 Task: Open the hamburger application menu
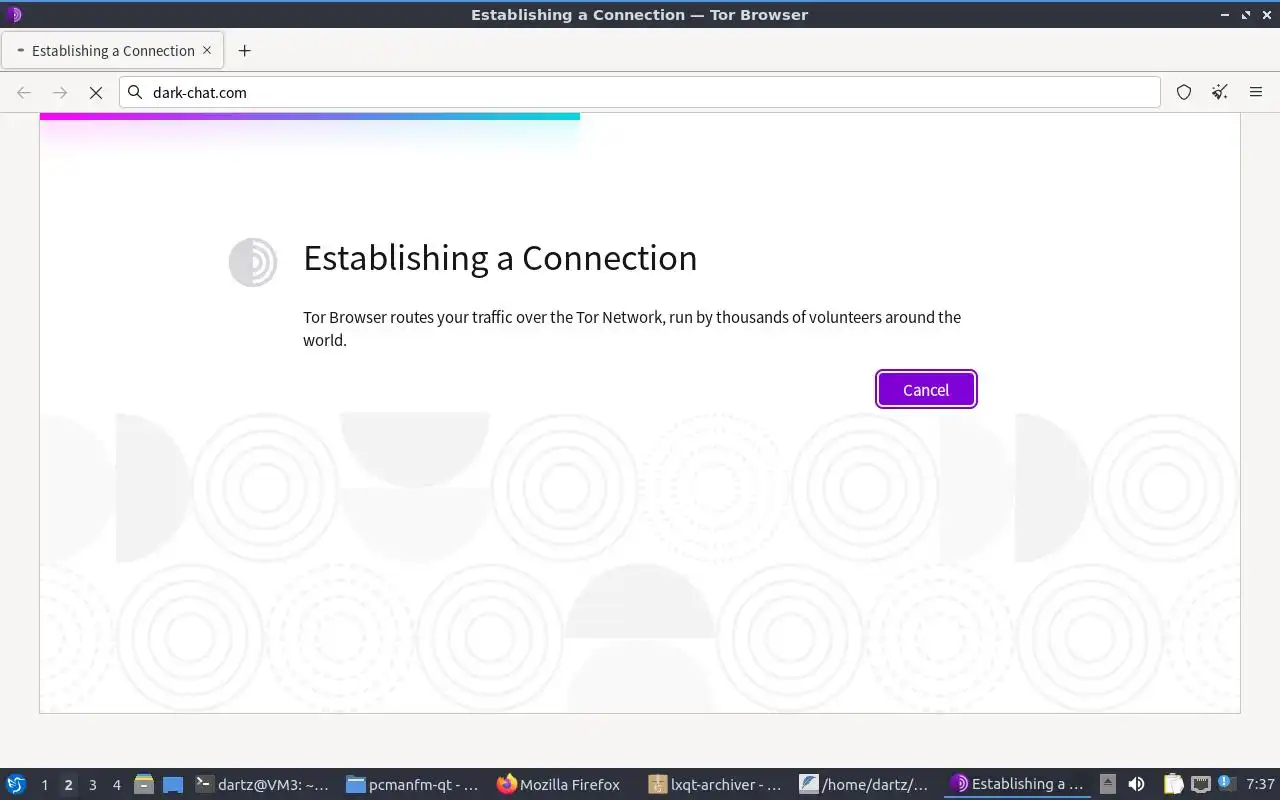(1256, 92)
